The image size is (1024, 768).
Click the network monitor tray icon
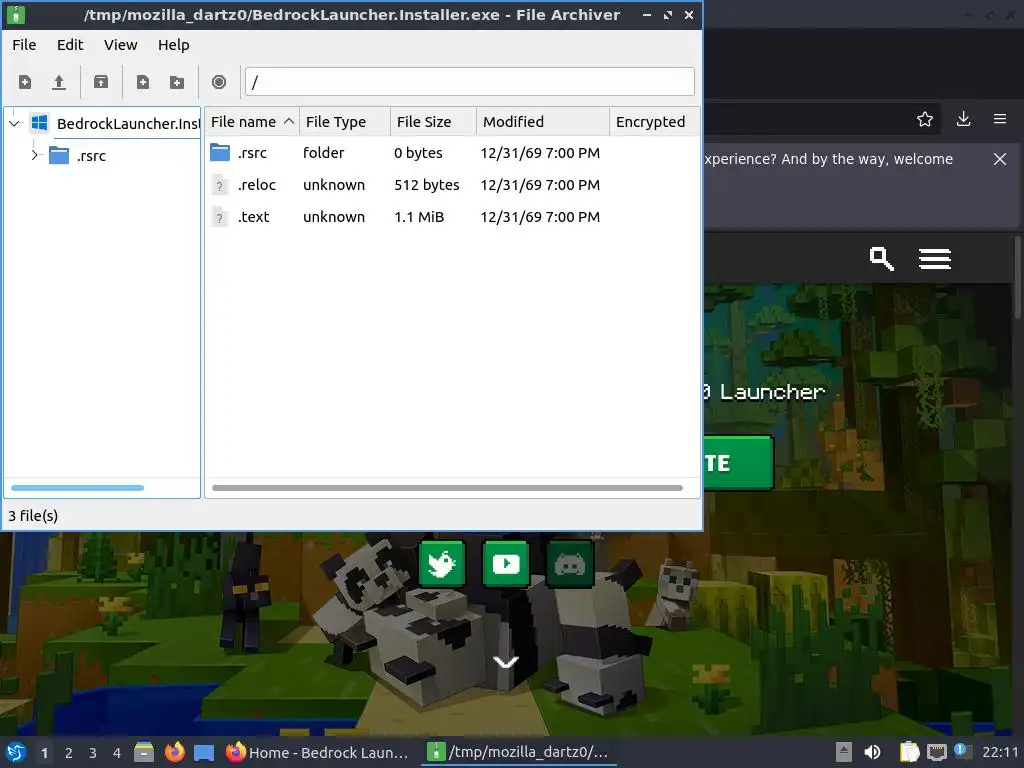(936, 753)
